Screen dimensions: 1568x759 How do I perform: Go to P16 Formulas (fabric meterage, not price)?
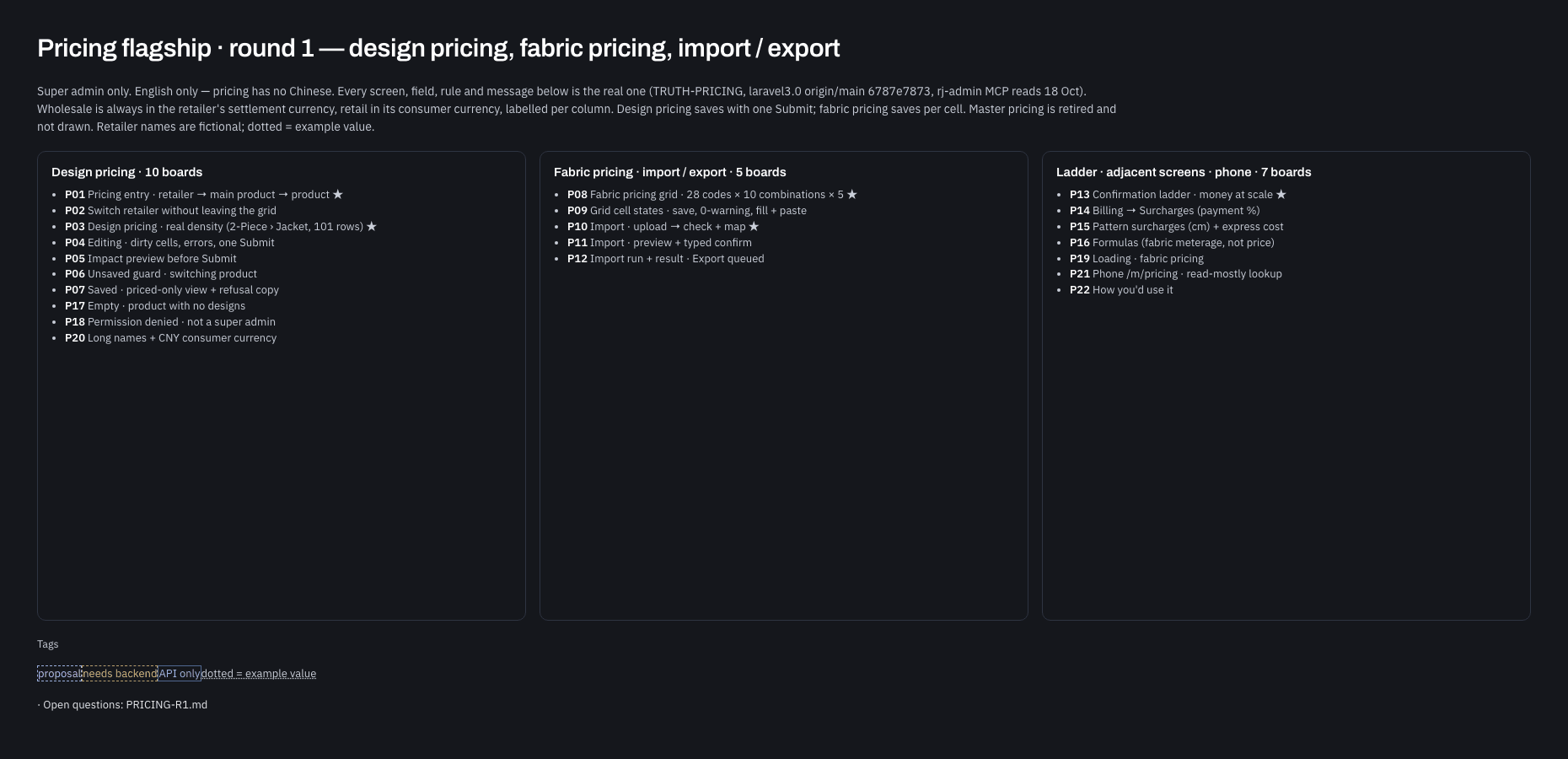1172,243
